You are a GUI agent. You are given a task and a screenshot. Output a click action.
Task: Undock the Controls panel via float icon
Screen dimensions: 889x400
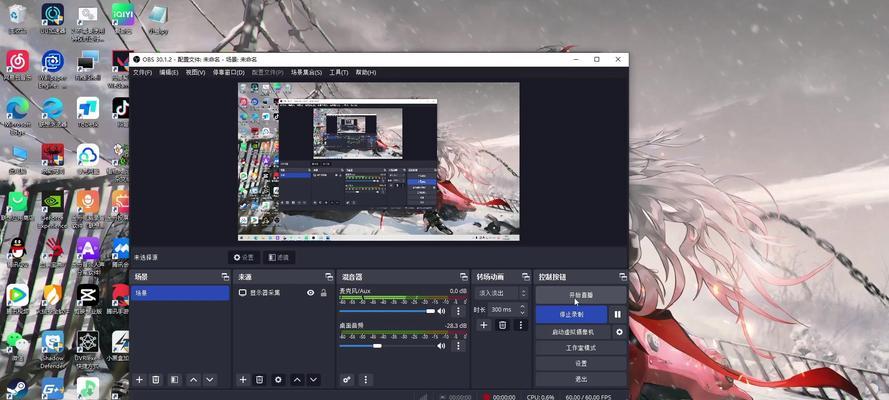pos(623,277)
